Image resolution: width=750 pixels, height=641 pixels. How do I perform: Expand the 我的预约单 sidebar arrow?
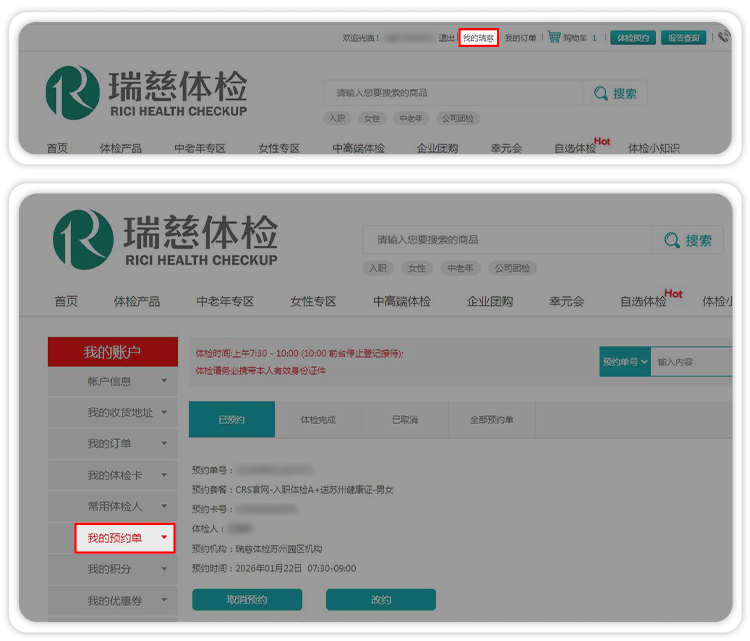point(164,538)
